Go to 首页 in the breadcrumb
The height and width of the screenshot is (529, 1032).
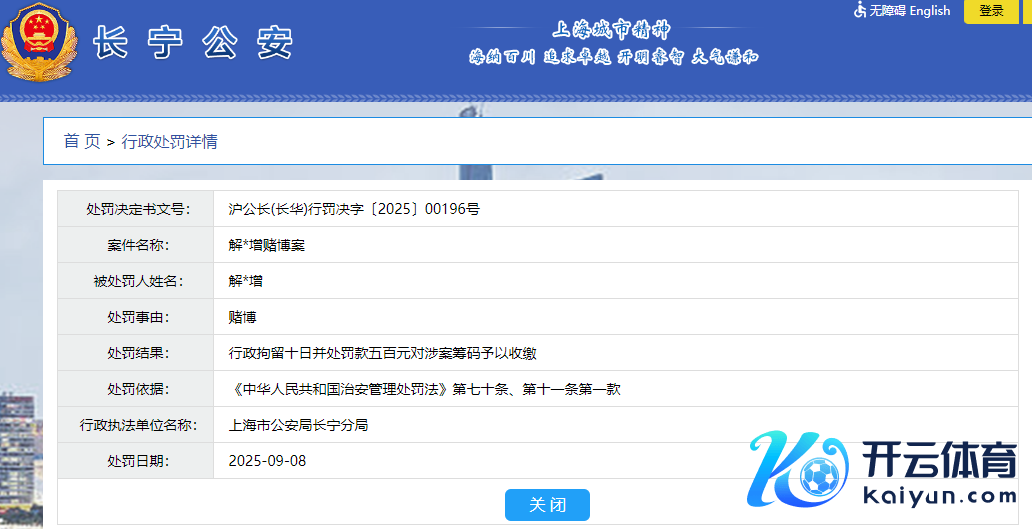[82, 142]
